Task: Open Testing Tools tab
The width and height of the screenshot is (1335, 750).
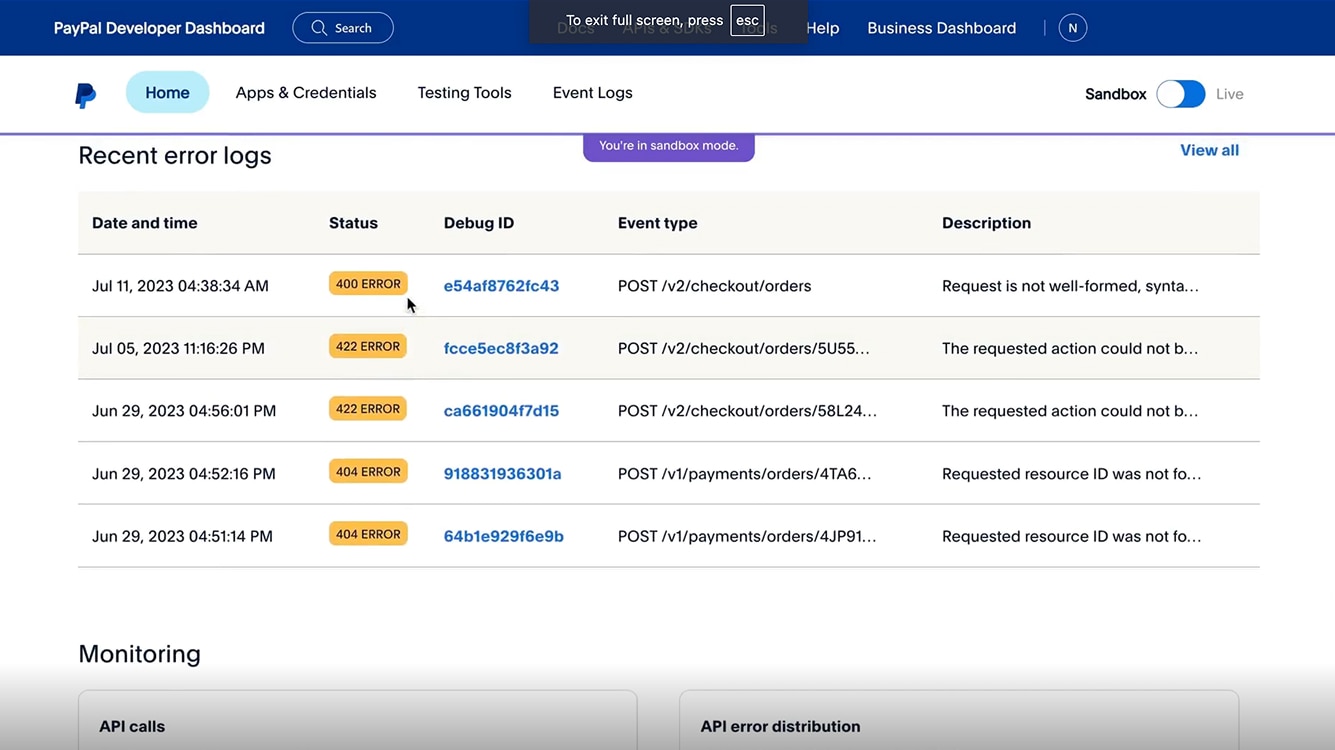Action: (x=464, y=93)
